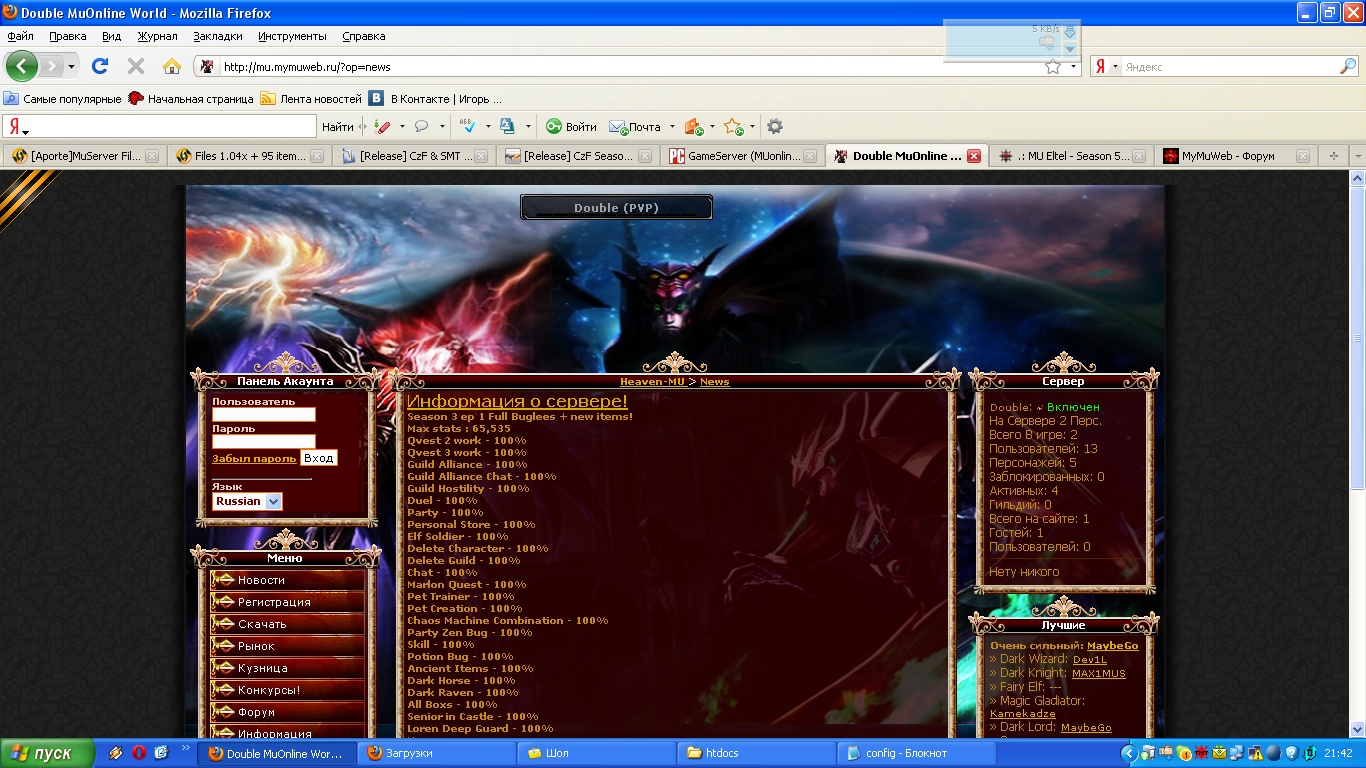
Task: Start a search with the magnifying glass icon
Action: point(1348,67)
